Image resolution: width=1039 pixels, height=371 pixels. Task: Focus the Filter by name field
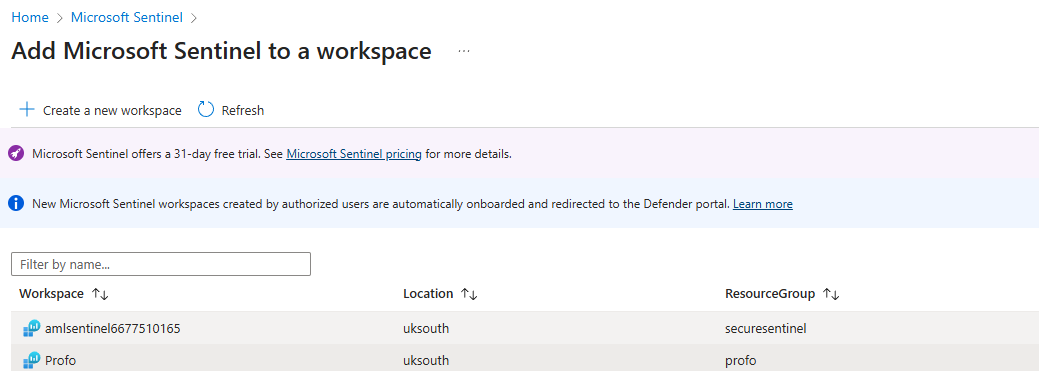click(x=161, y=264)
